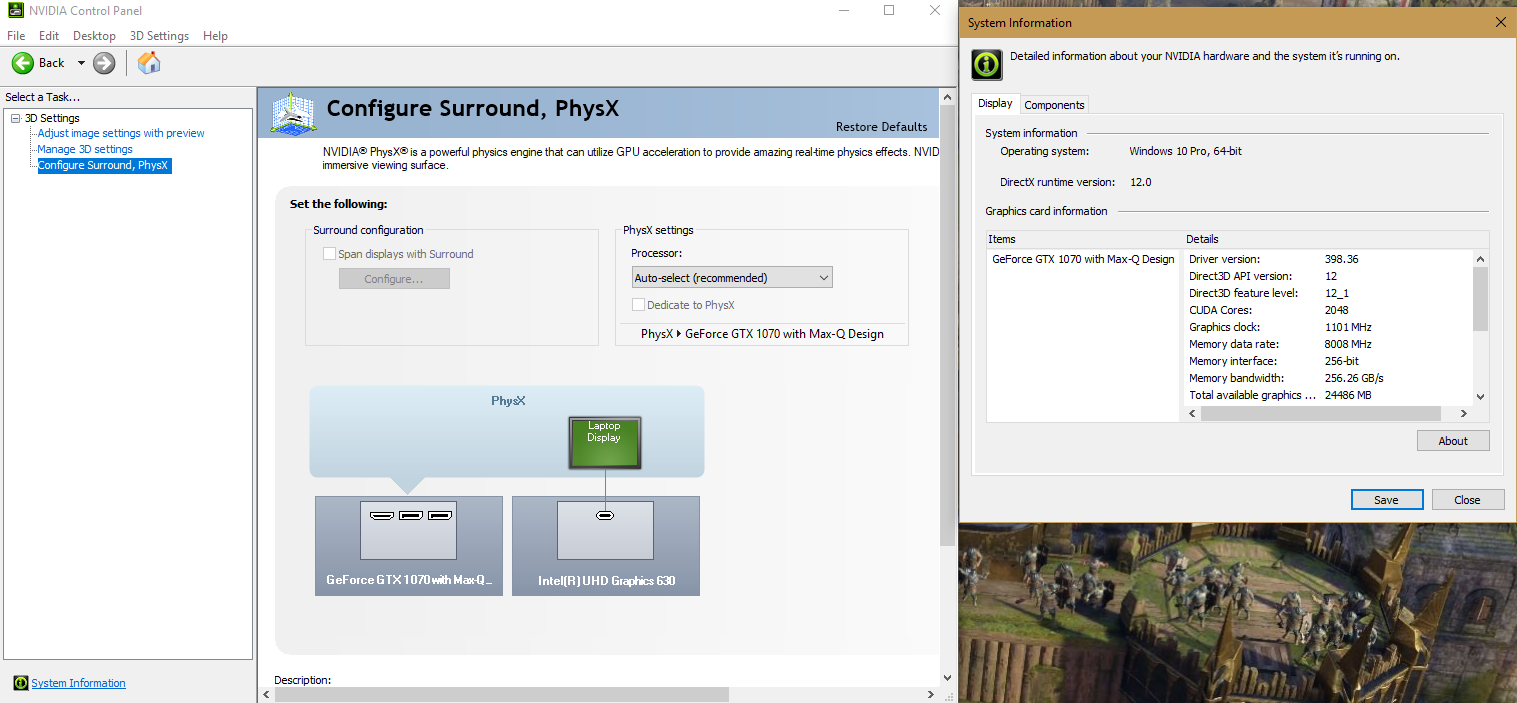This screenshot has height=703, width=1517.
Task: Select Manage 3D settings in the tree
Action: click(x=85, y=149)
